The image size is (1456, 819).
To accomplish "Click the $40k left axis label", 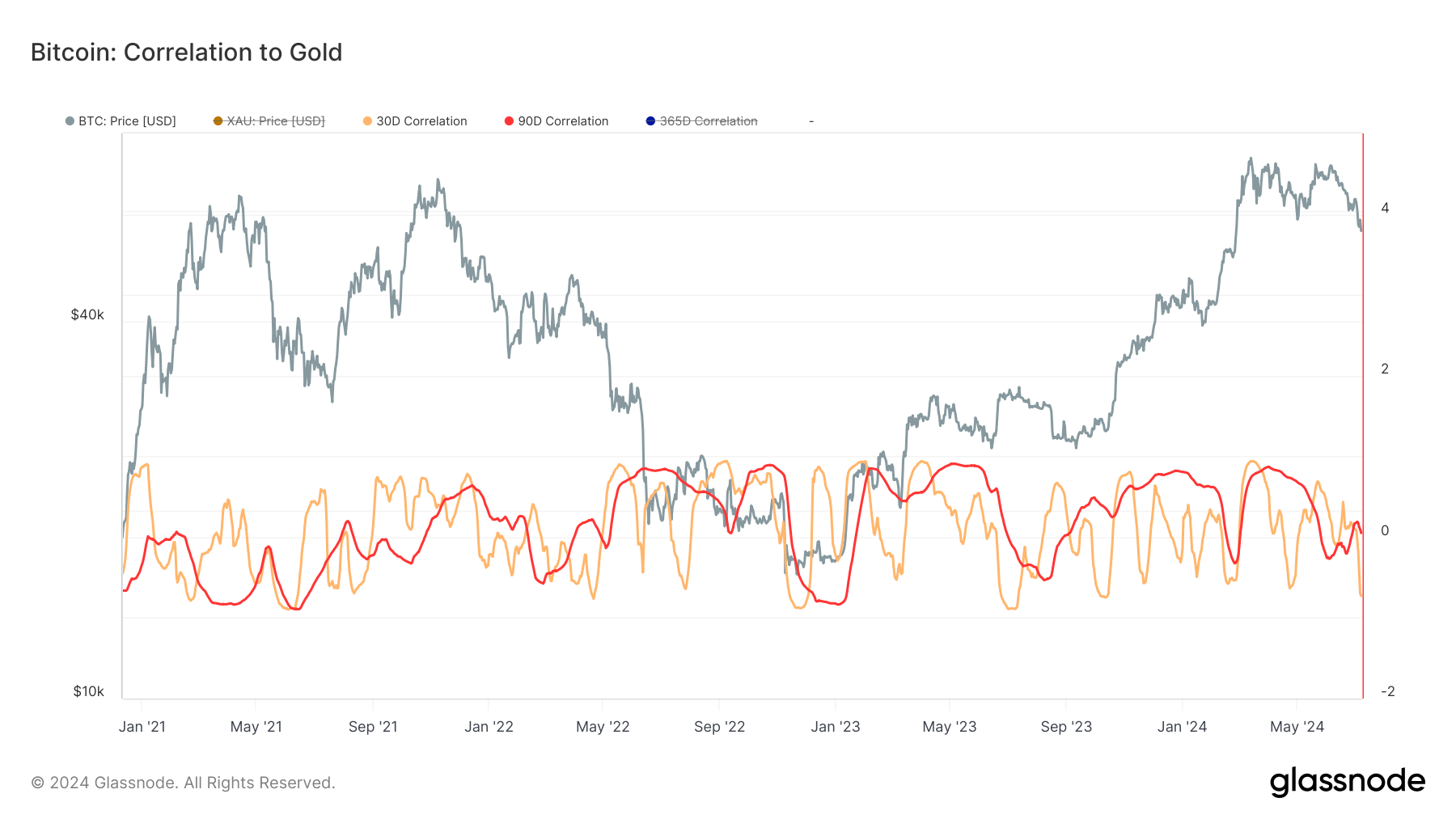I will [x=87, y=315].
